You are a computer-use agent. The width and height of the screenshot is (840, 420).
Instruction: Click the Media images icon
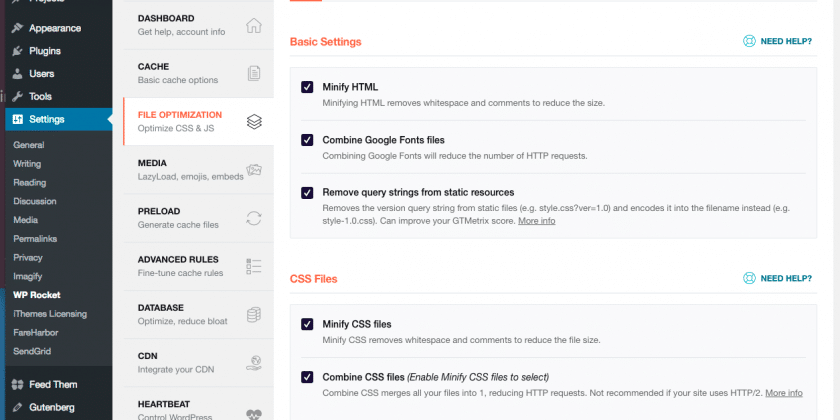tap(254, 170)
